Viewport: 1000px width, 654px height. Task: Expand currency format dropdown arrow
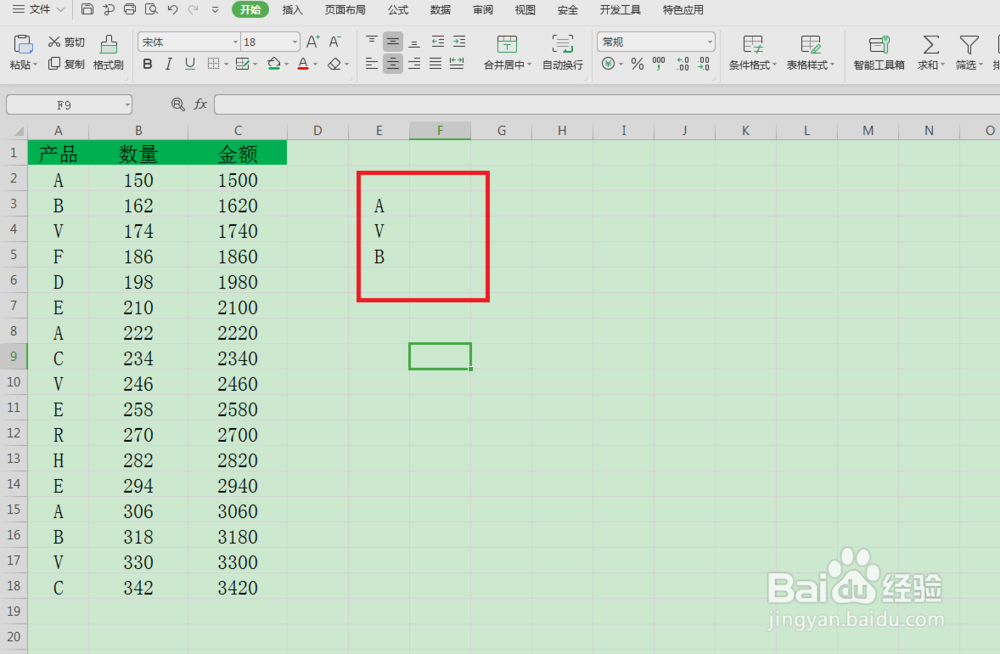(x=621, y=64)
